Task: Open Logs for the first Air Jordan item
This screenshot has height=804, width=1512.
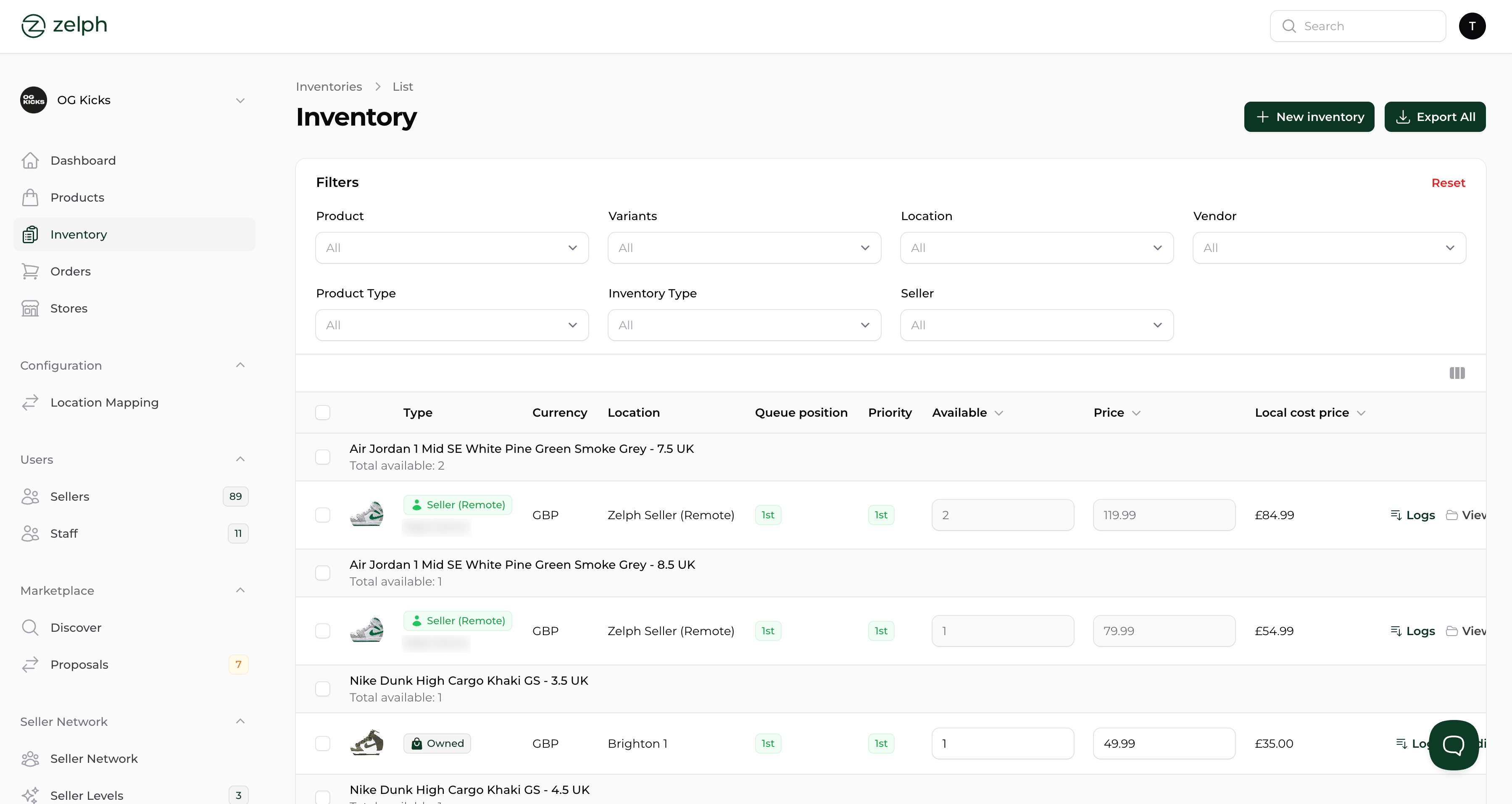Action: point(1413,515)
